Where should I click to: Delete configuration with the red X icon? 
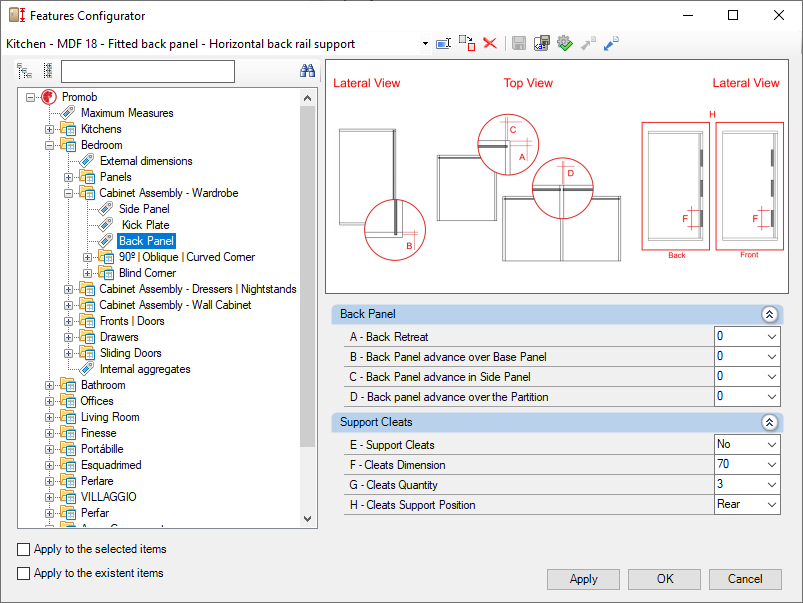490,43
